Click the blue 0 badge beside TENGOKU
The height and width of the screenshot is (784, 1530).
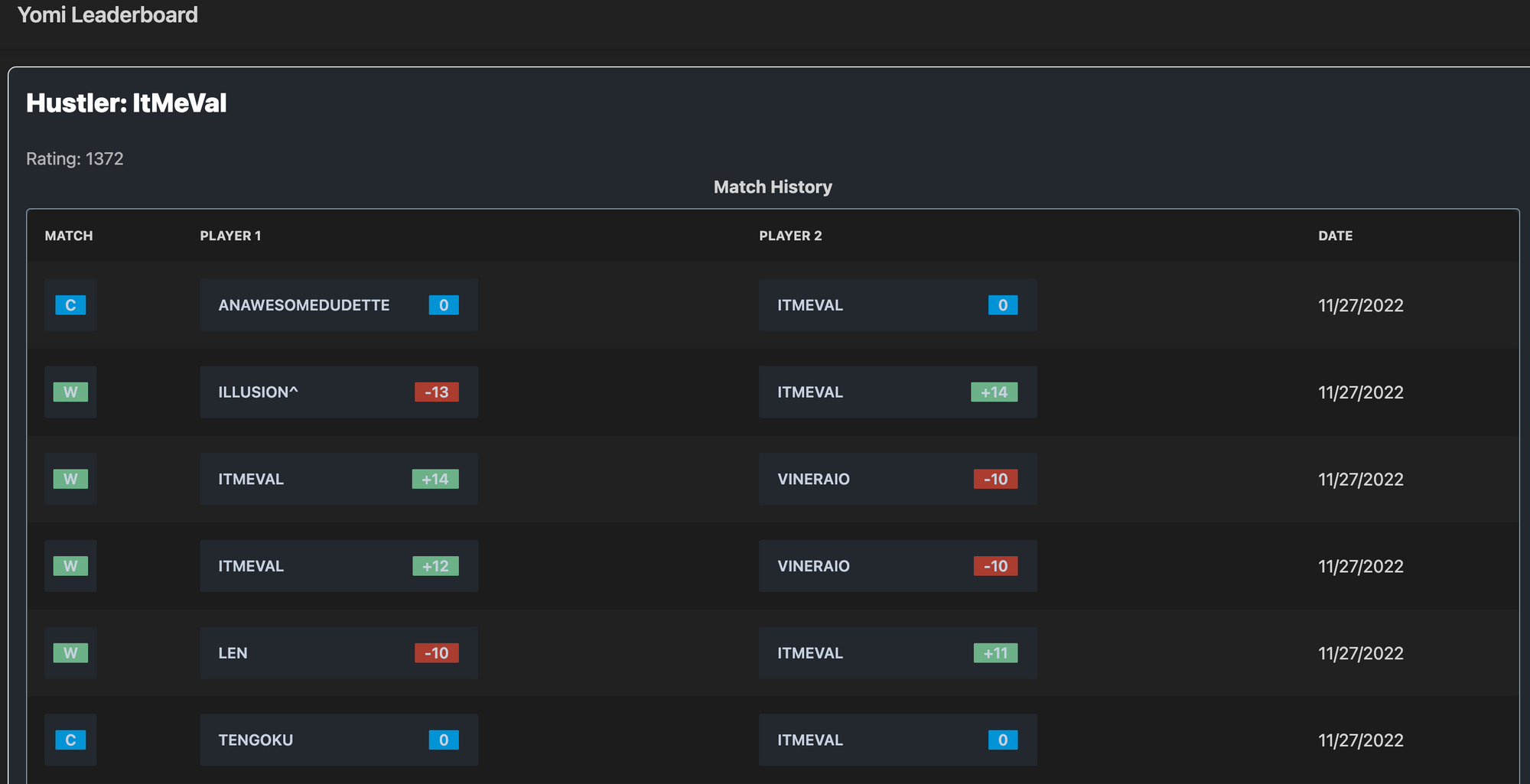pos(444,740)
